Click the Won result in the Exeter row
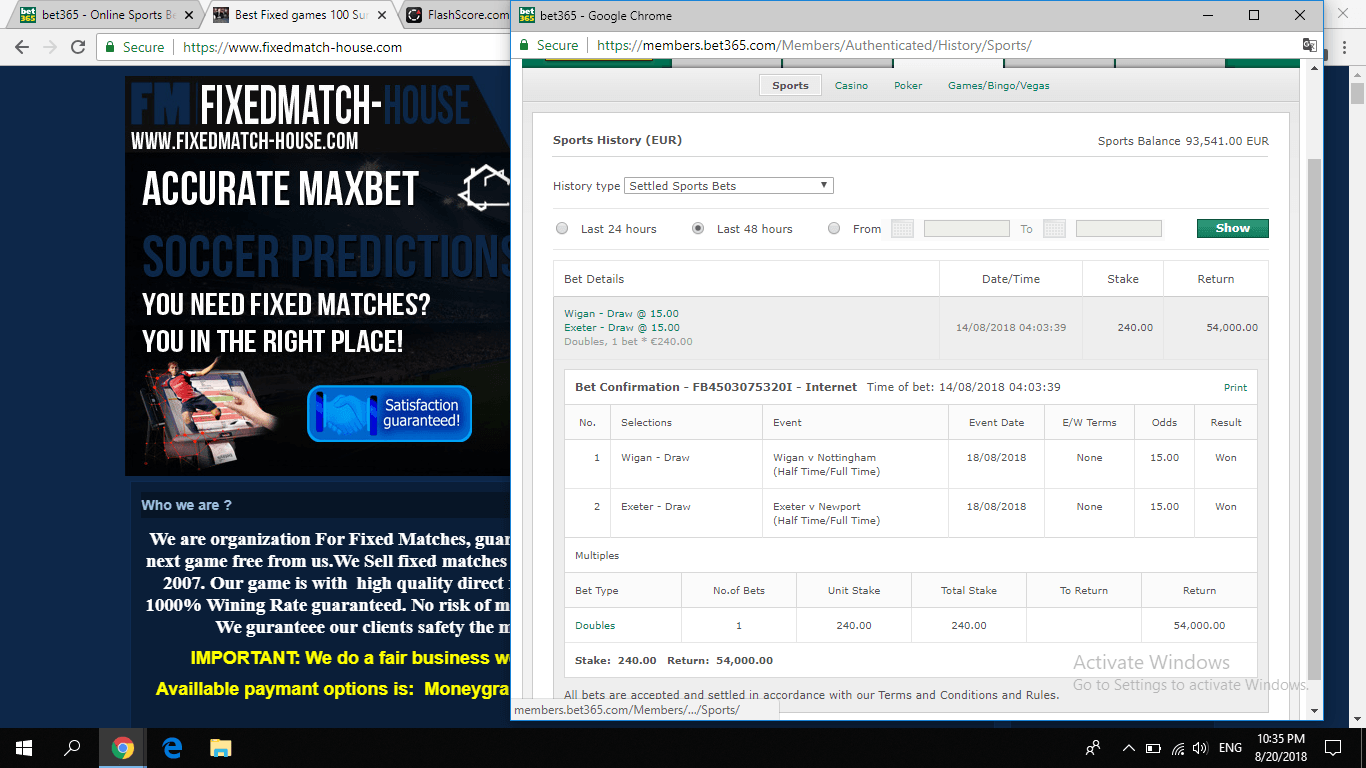The height and width of the screenshot is (768, 1366). (x=1226, y=507)
